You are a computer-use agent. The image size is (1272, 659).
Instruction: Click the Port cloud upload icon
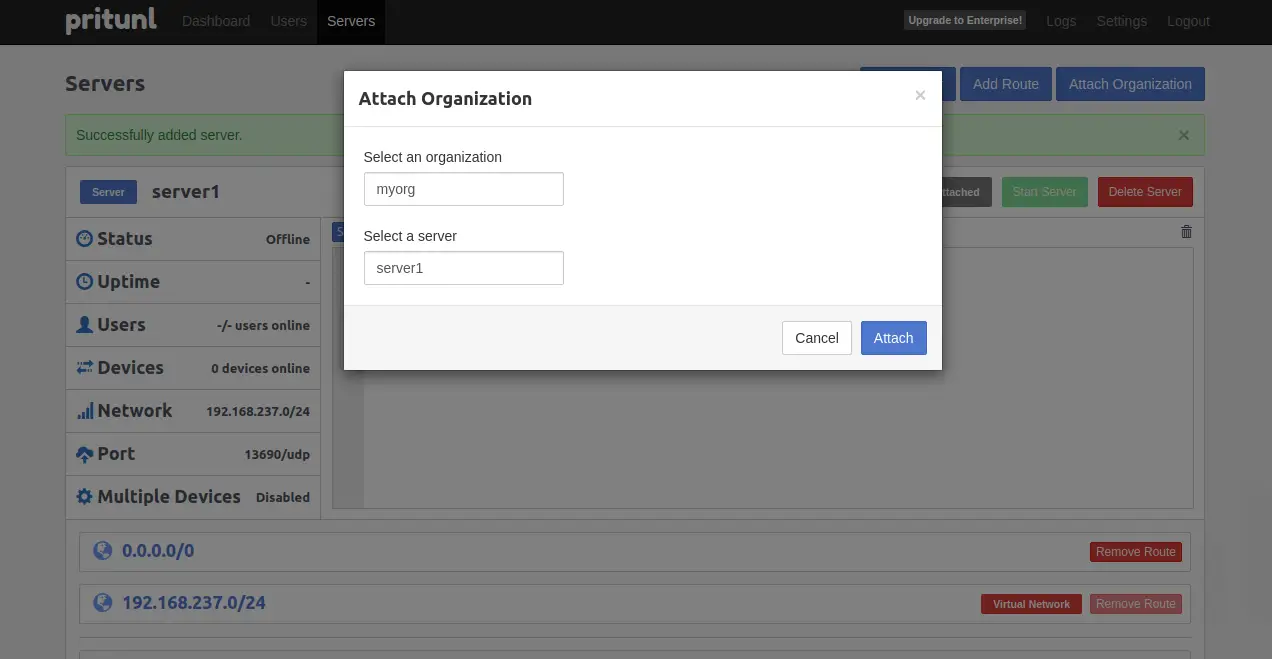point(85,454)
